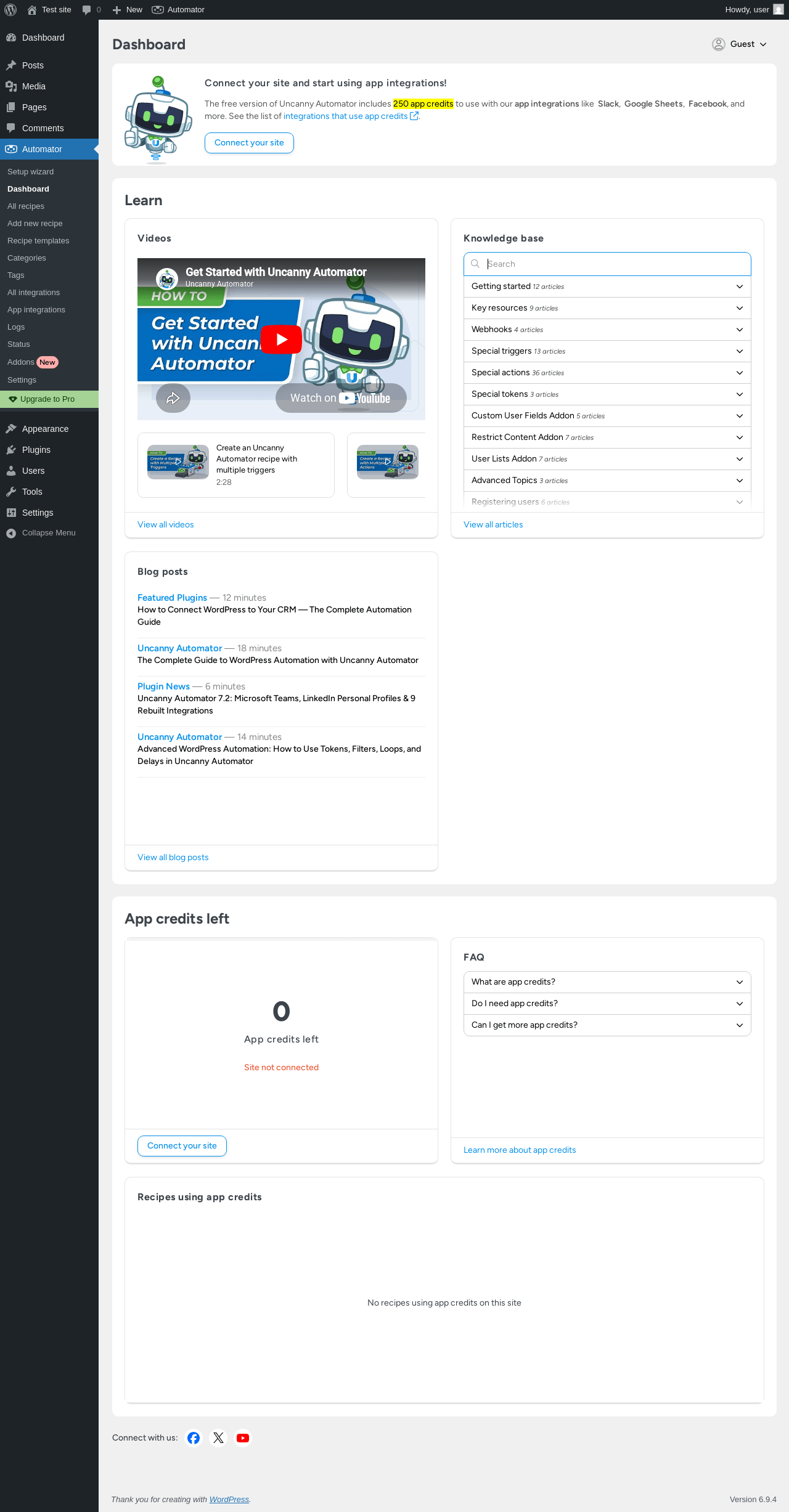
Task: Expand the What are app credits FAQ
Action: pyautogui.click(x=607, y=982)
